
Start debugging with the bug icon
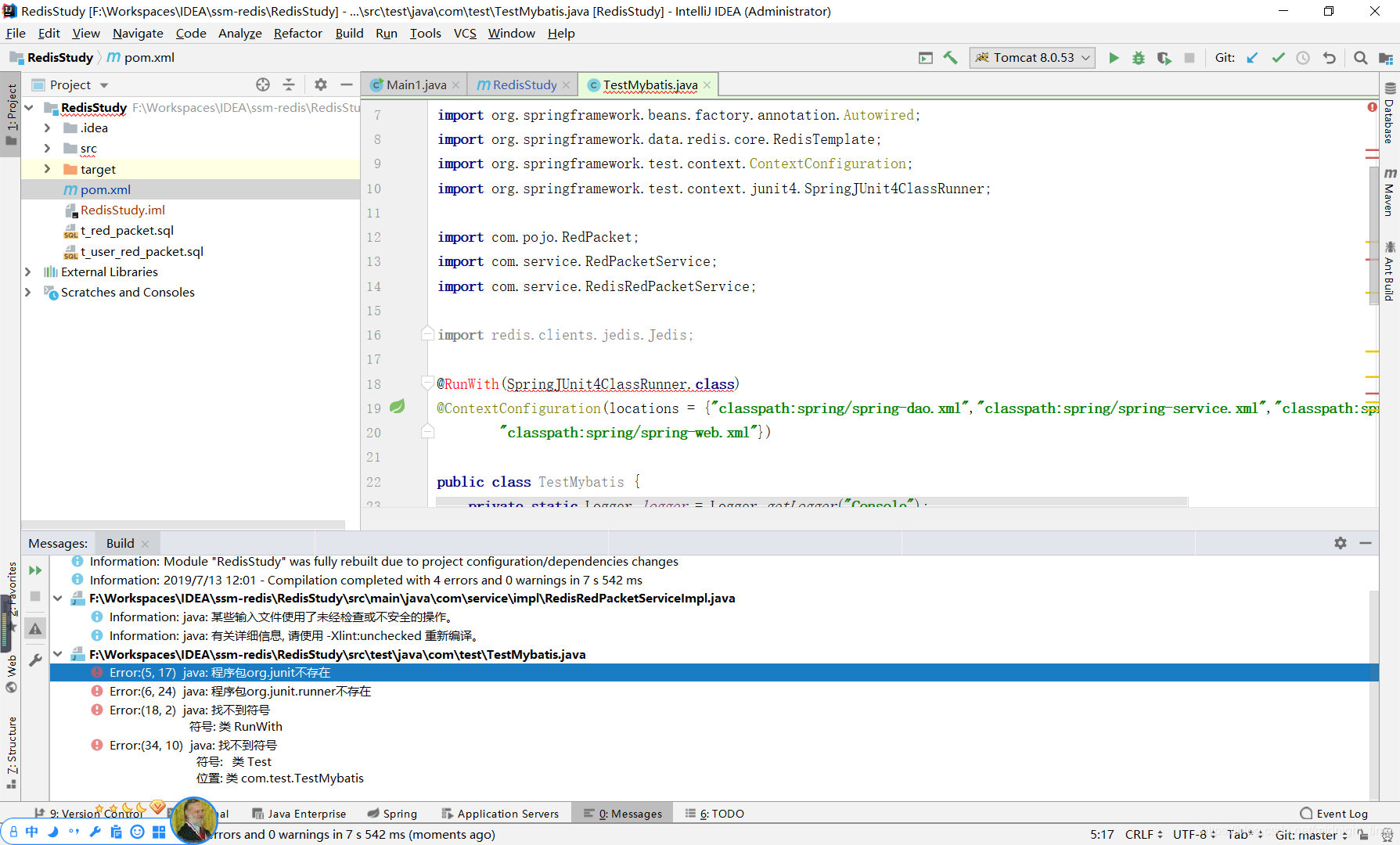(x=1139, y=58)
